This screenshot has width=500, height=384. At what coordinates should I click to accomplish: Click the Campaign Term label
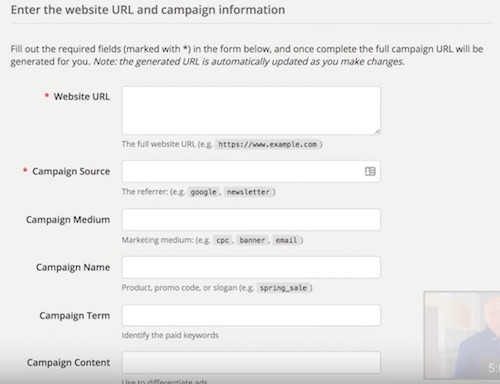(x=75, y=315)
